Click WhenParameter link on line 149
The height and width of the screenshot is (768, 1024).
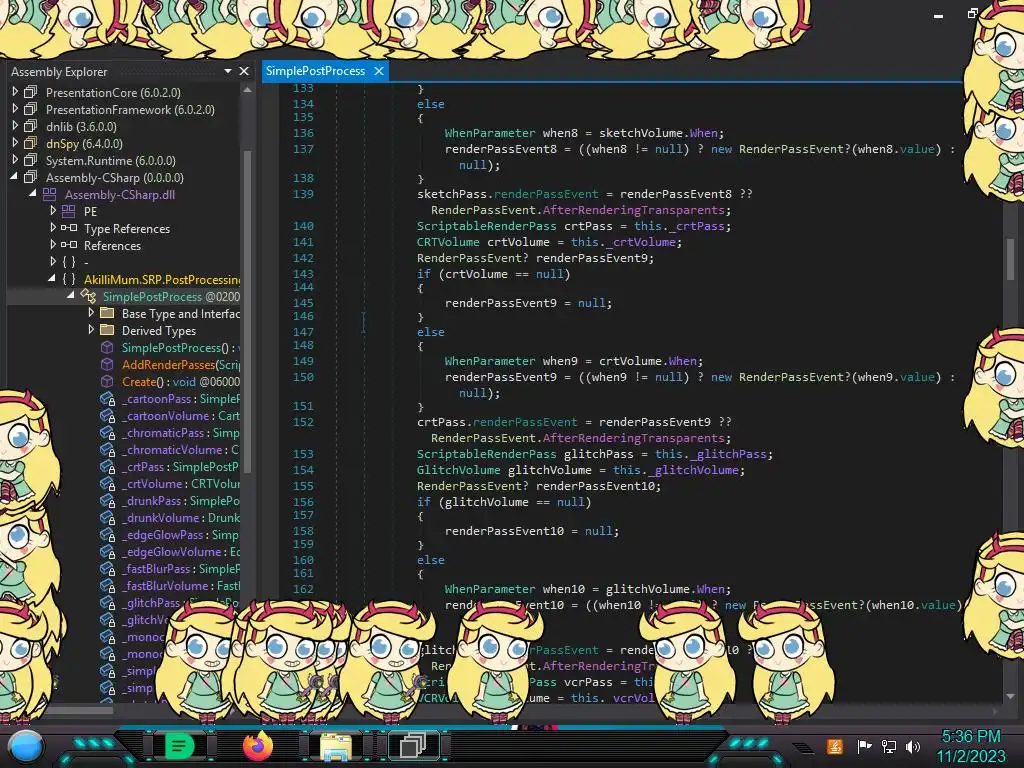tap(490, 360)
